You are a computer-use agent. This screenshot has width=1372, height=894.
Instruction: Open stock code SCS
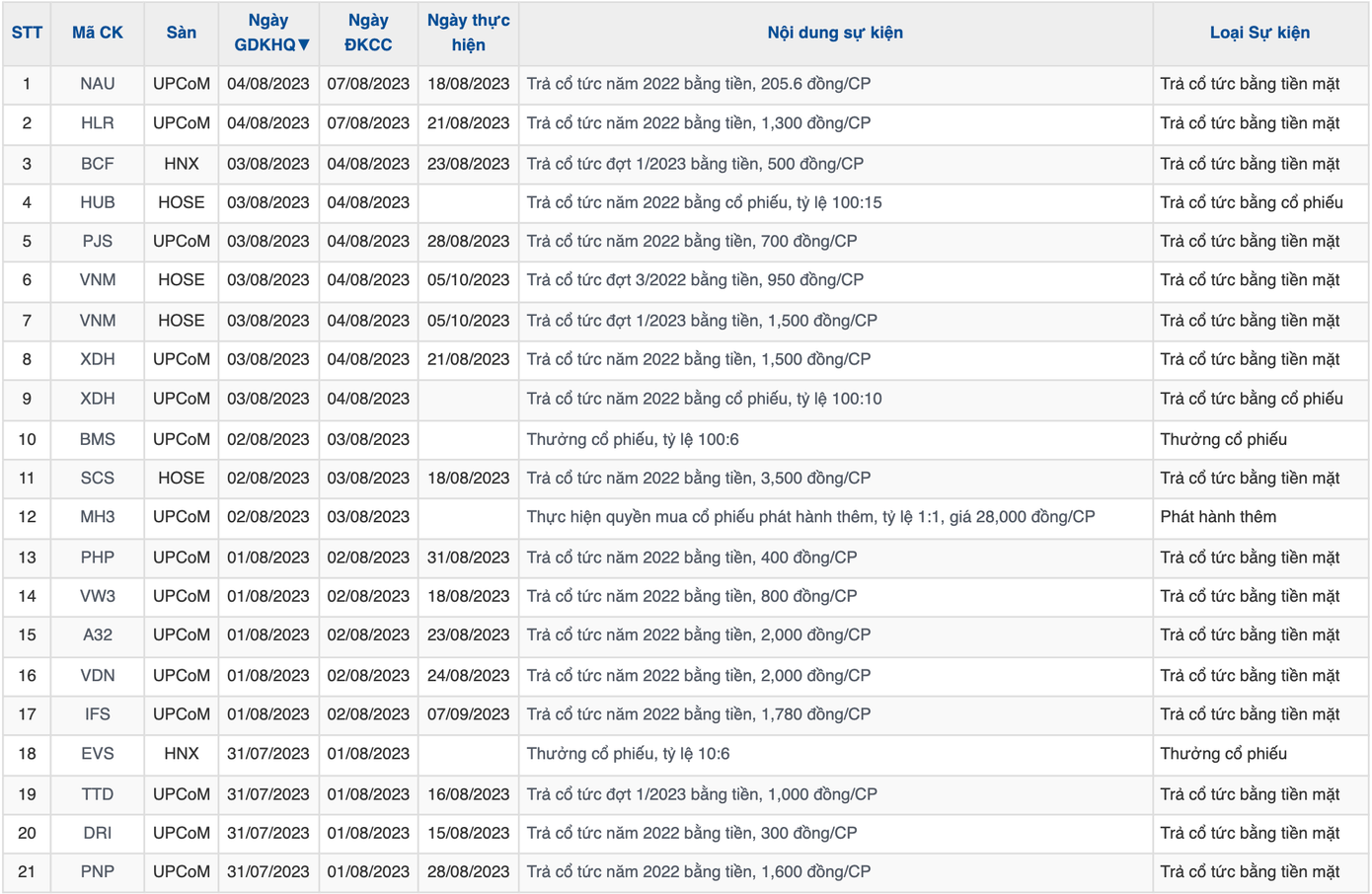[x=98, y=478]
